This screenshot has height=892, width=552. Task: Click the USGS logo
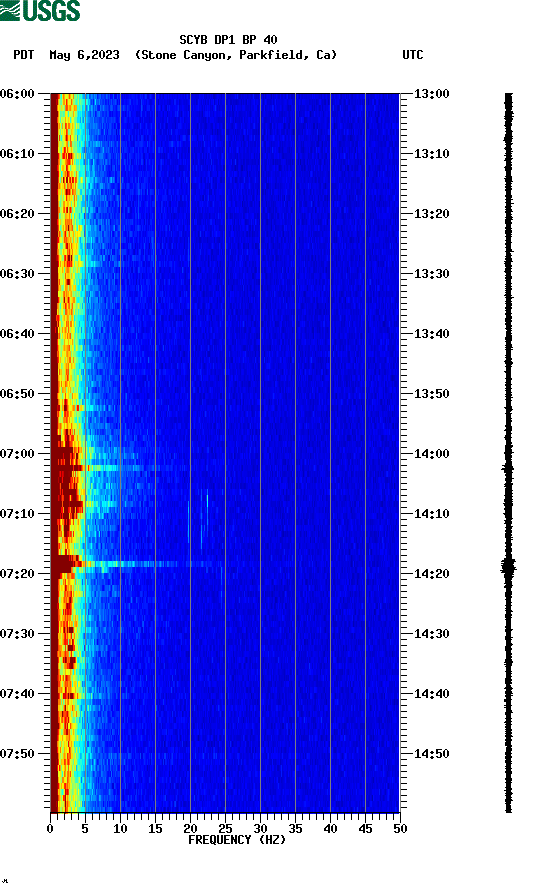(40, 10)
